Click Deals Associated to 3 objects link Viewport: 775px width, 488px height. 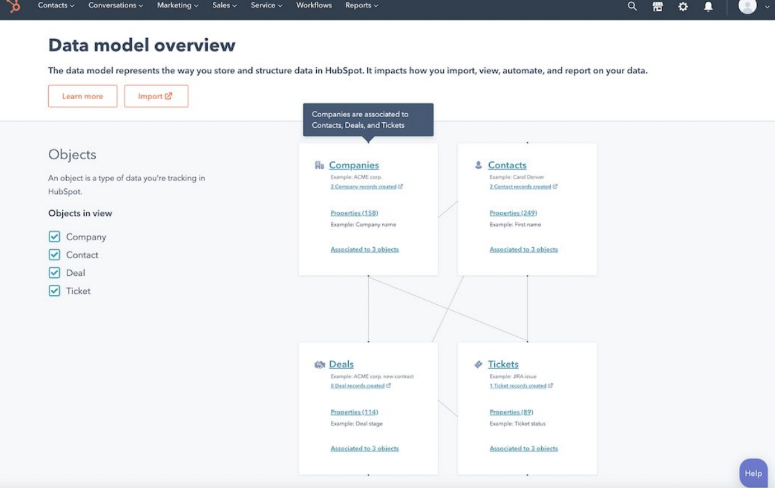click(x=364, y=449)
